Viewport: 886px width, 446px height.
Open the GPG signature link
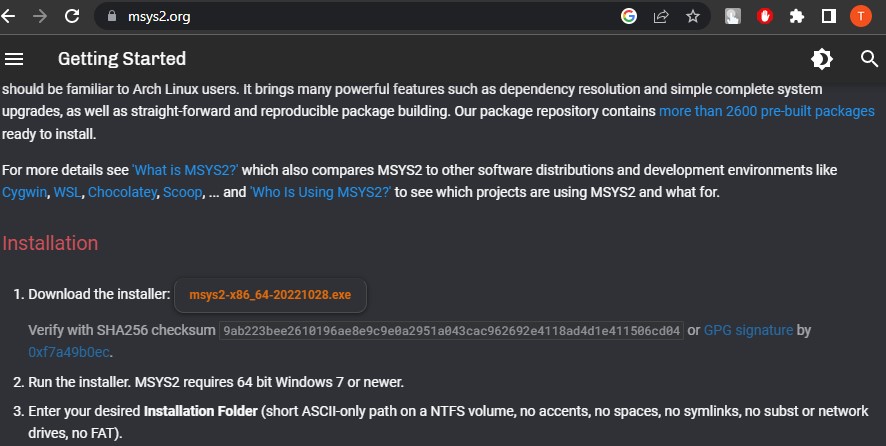[748, 330]
